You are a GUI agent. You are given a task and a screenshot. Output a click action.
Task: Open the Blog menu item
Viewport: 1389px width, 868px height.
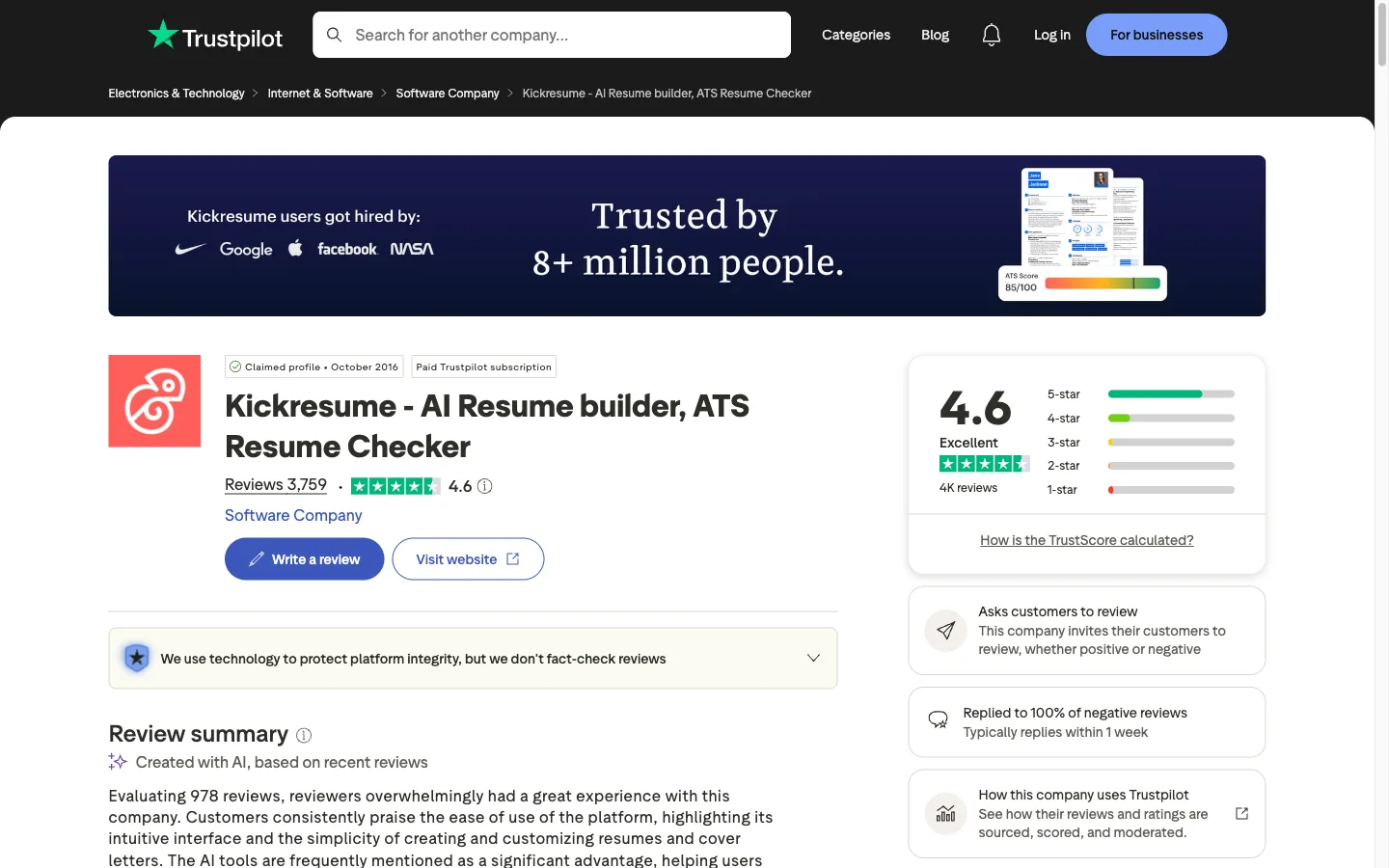[935, 35]
